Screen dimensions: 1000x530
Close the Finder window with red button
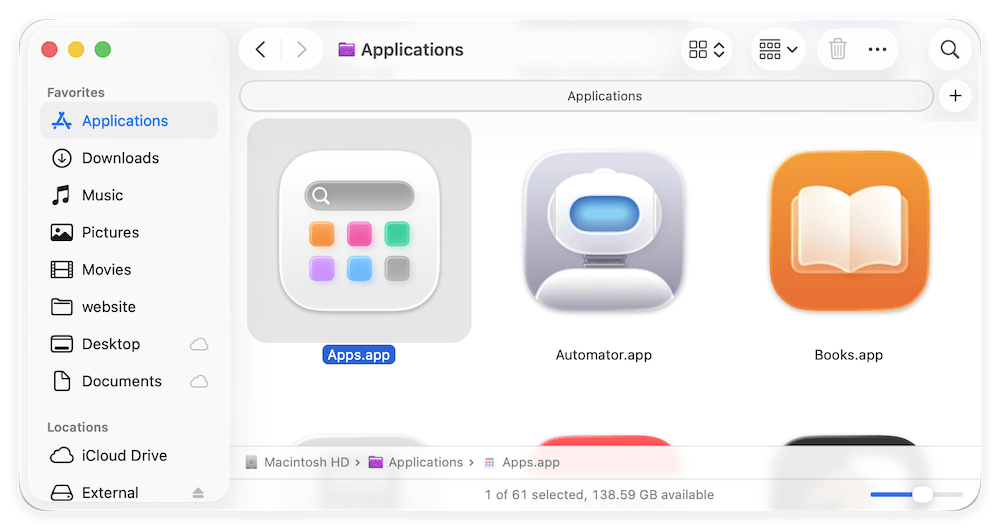point(49,49)
